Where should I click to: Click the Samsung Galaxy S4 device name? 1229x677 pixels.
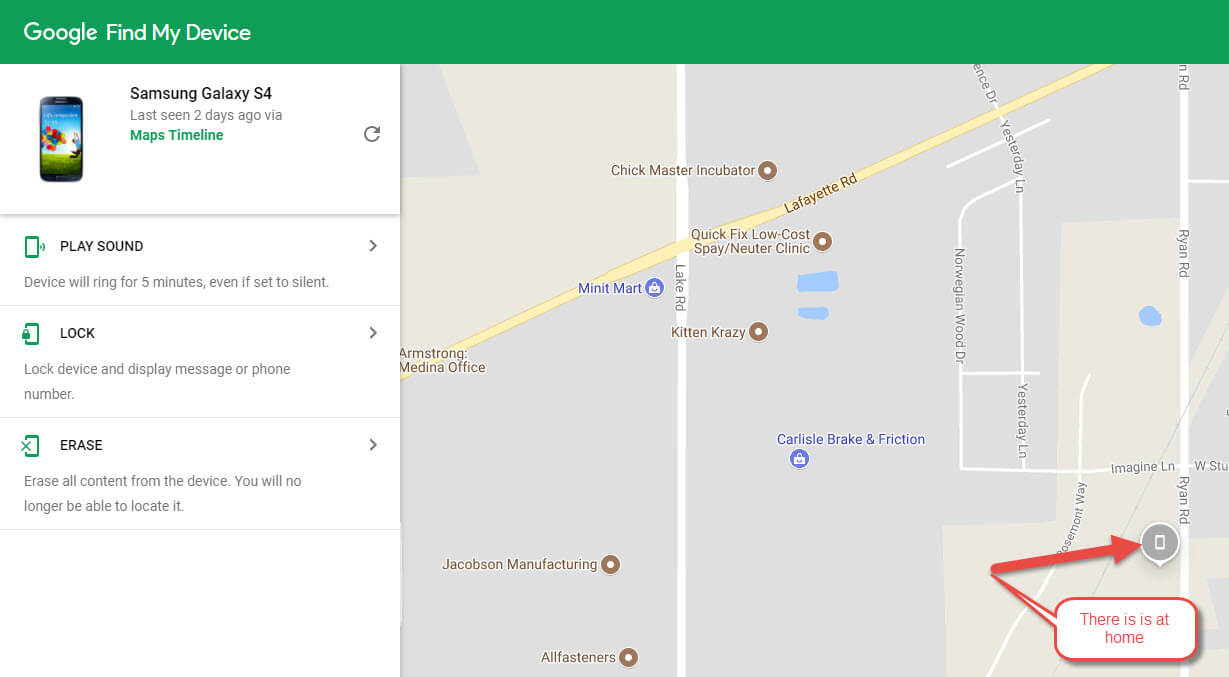pyautogui.click(x=201, y=94)
